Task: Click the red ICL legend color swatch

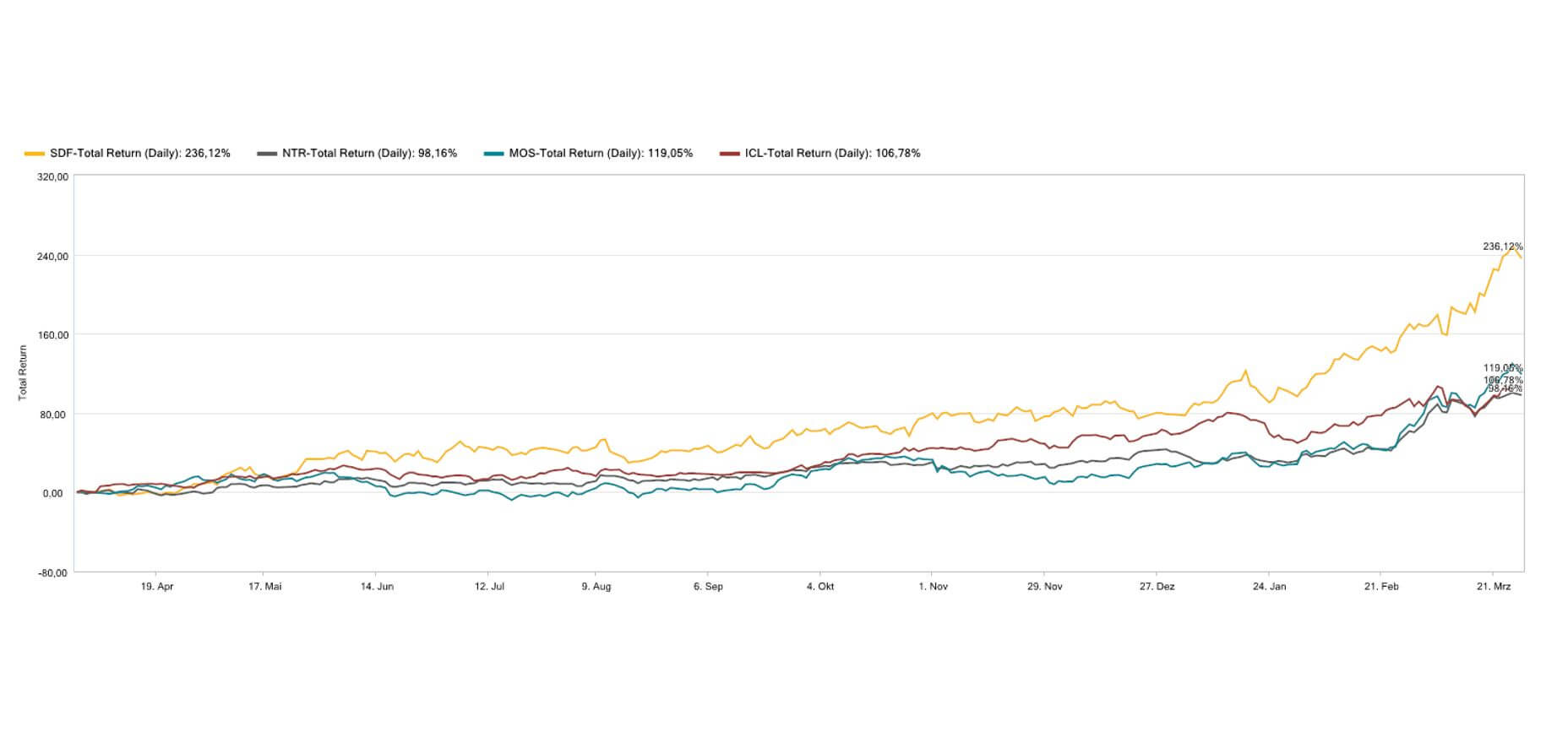Action: coord(729,154)
